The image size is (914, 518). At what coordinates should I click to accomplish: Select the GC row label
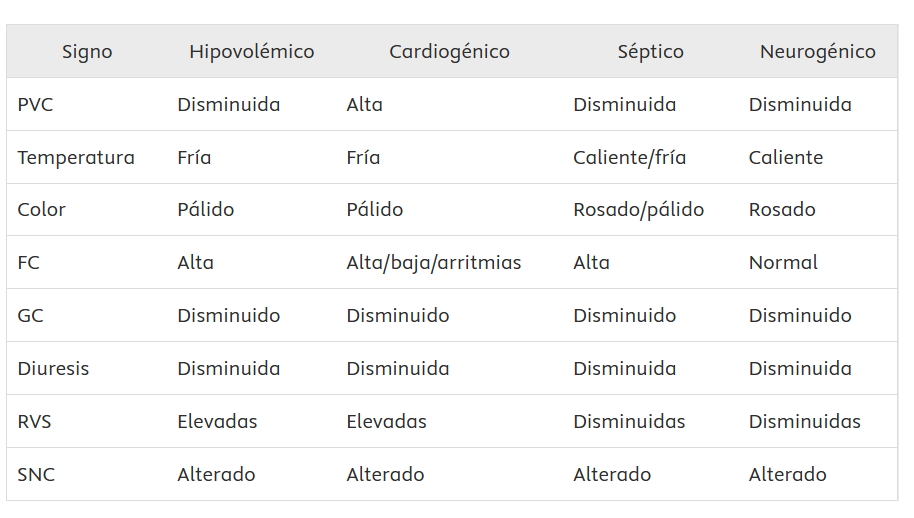click(x=30, y=316)
